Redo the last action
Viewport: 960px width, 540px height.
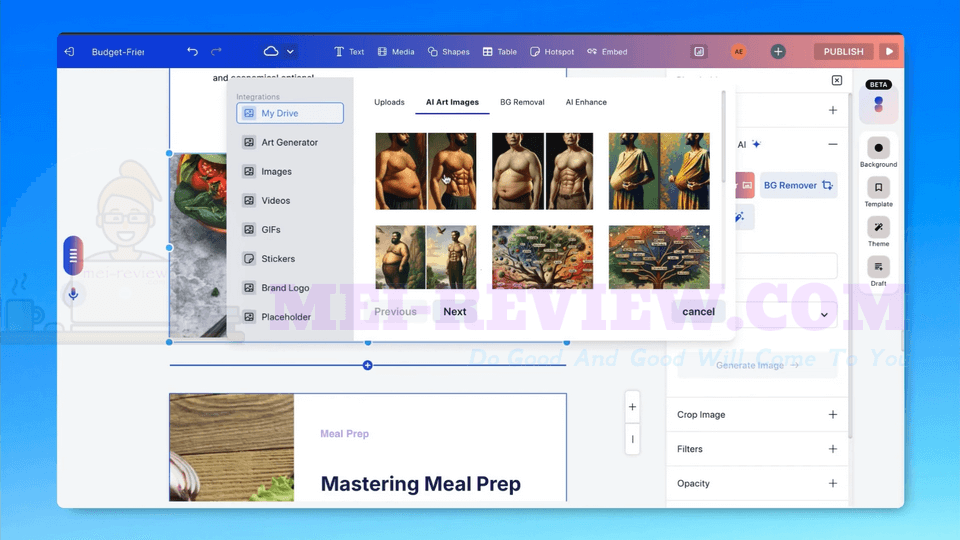click(x=216, y=52)
